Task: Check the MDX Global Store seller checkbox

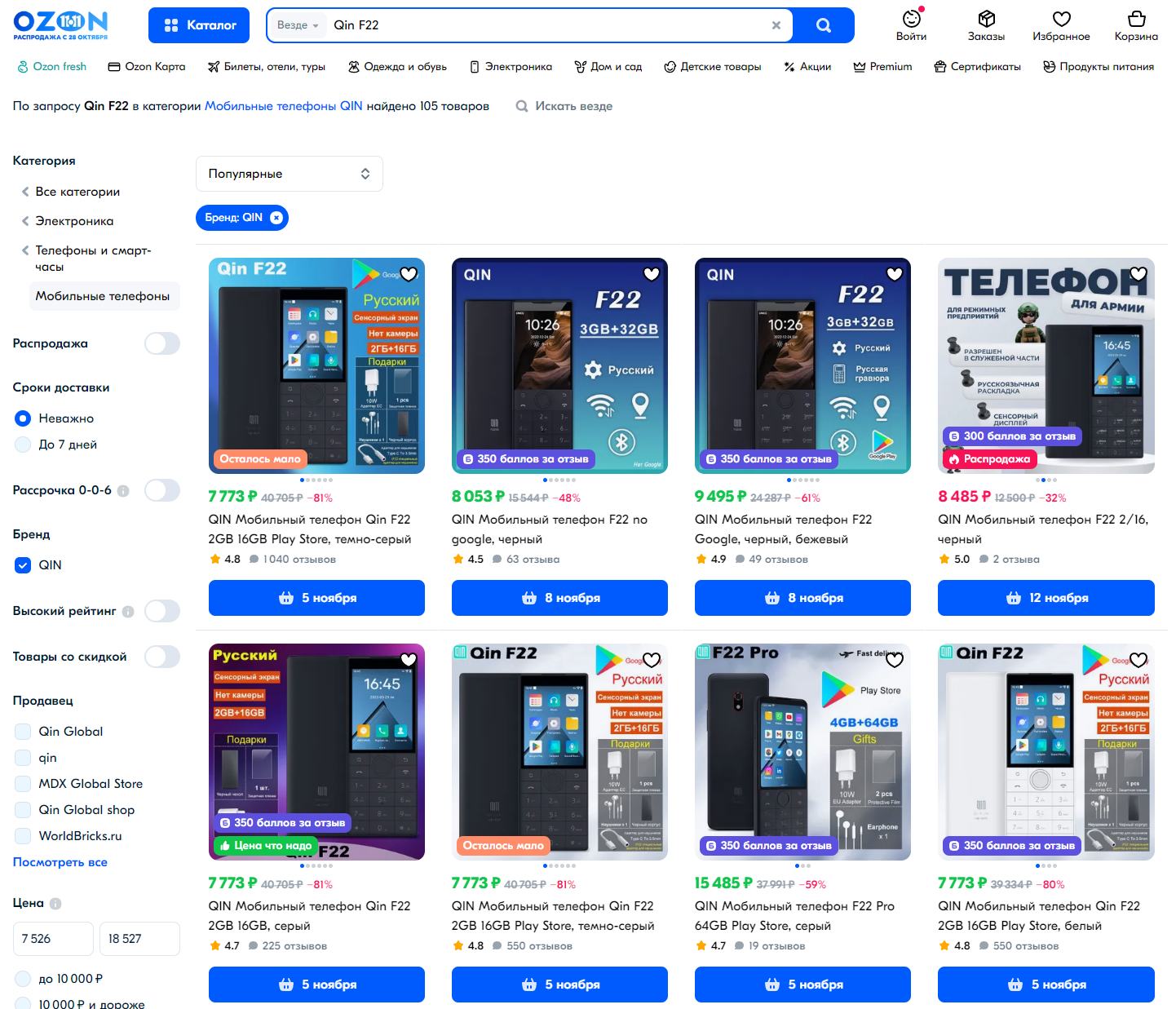Action: click(23, 784)
